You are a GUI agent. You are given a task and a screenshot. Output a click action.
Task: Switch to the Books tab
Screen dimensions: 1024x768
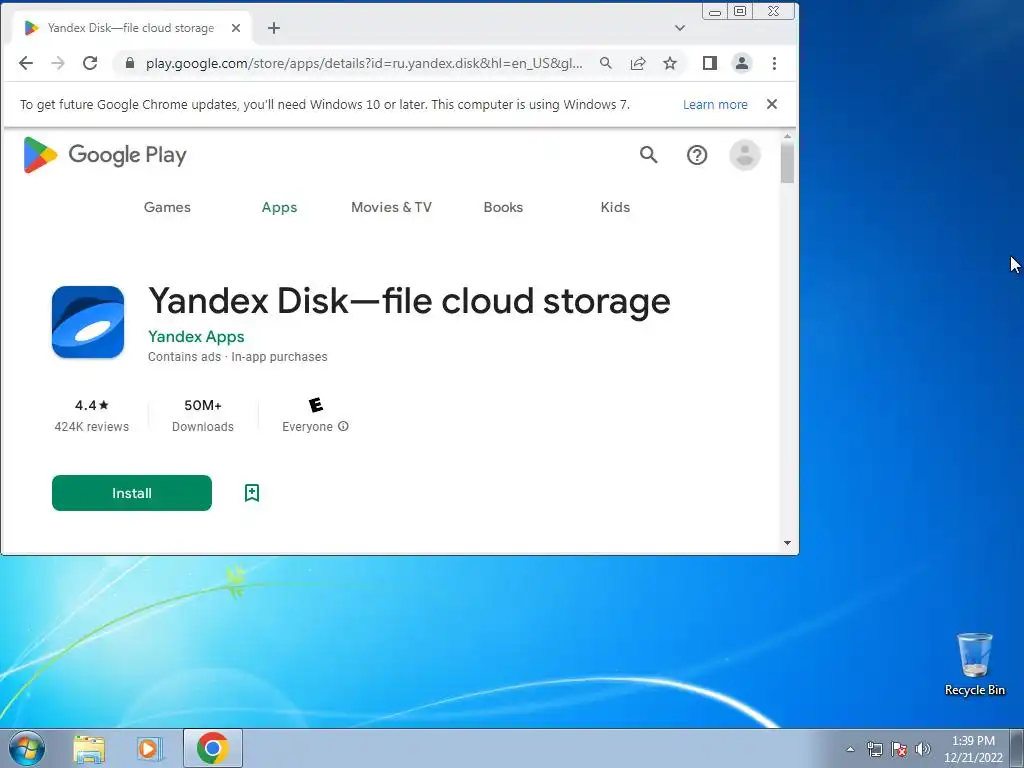tap(503, 207)
